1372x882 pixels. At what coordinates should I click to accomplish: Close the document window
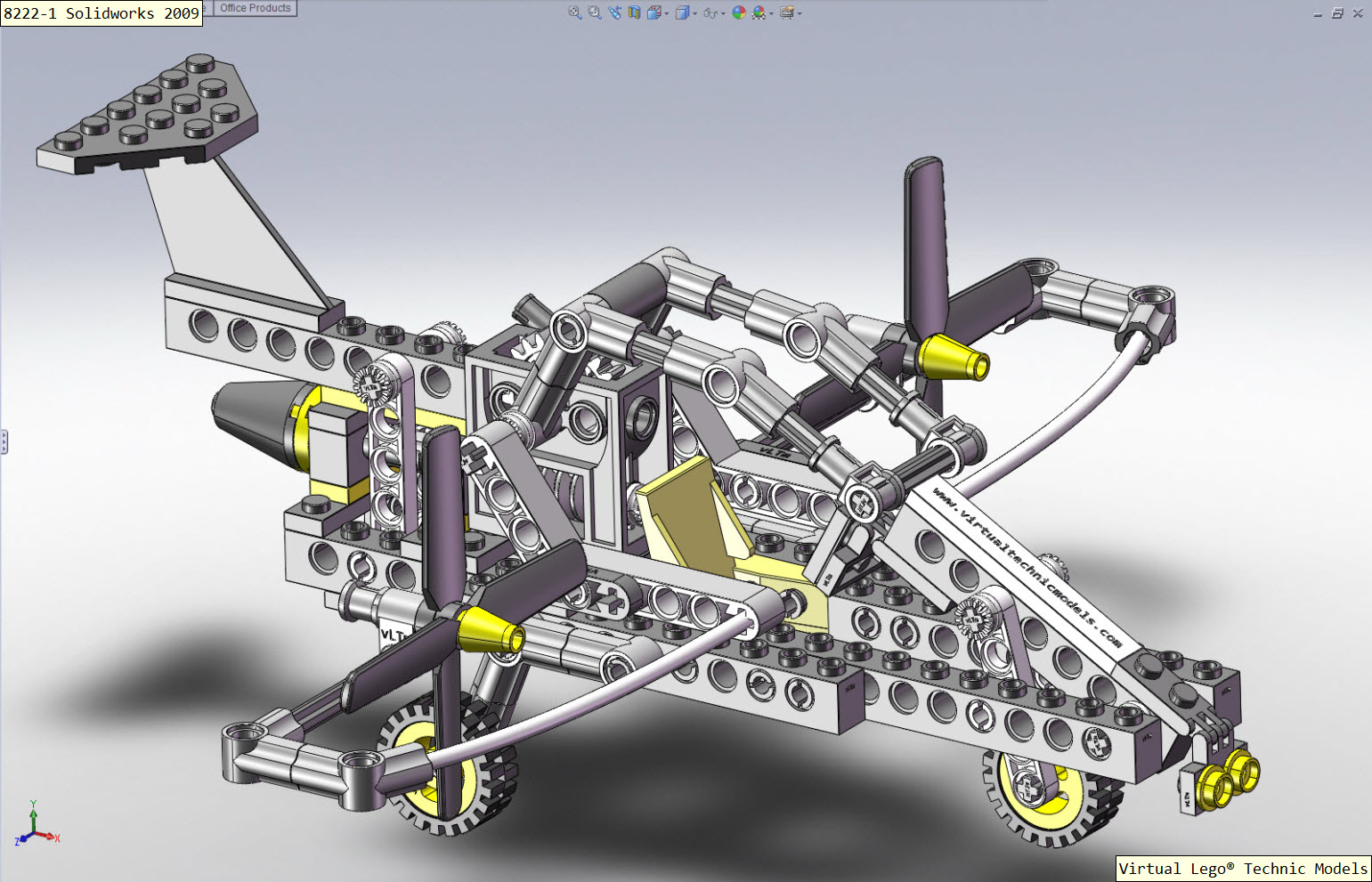click(x=1358, y=13)
